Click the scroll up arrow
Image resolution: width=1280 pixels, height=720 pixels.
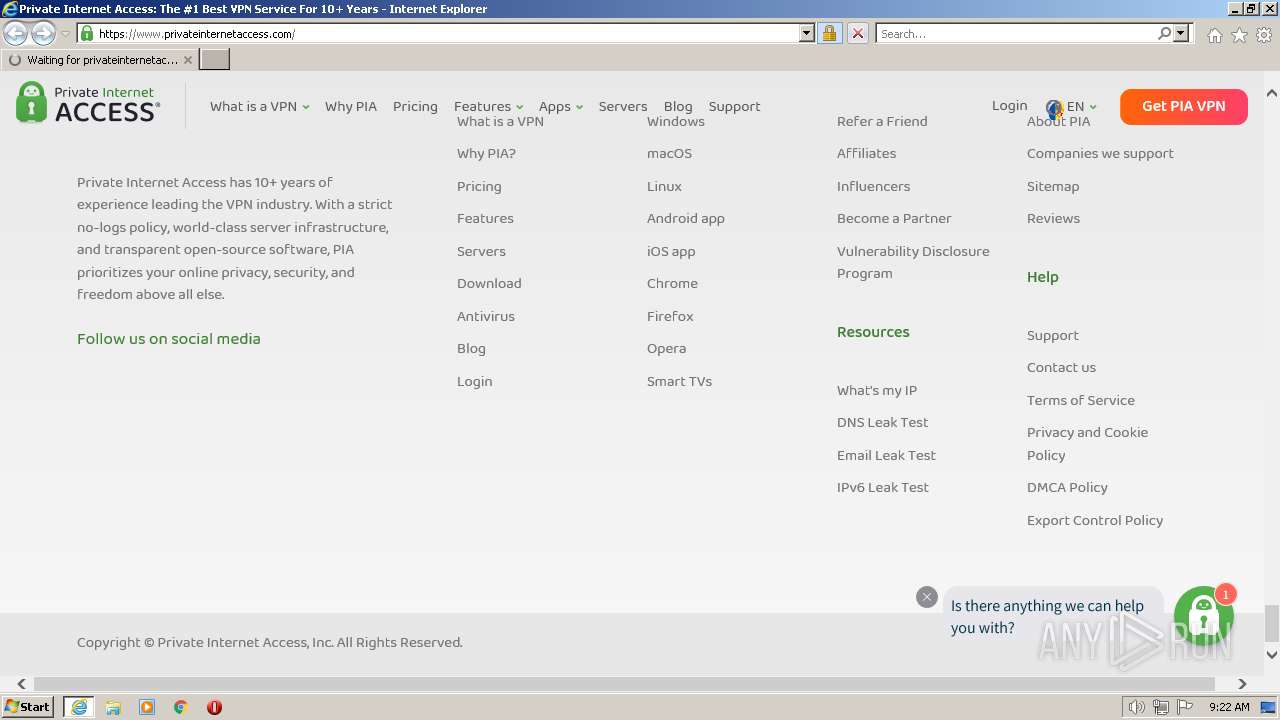1272,93
